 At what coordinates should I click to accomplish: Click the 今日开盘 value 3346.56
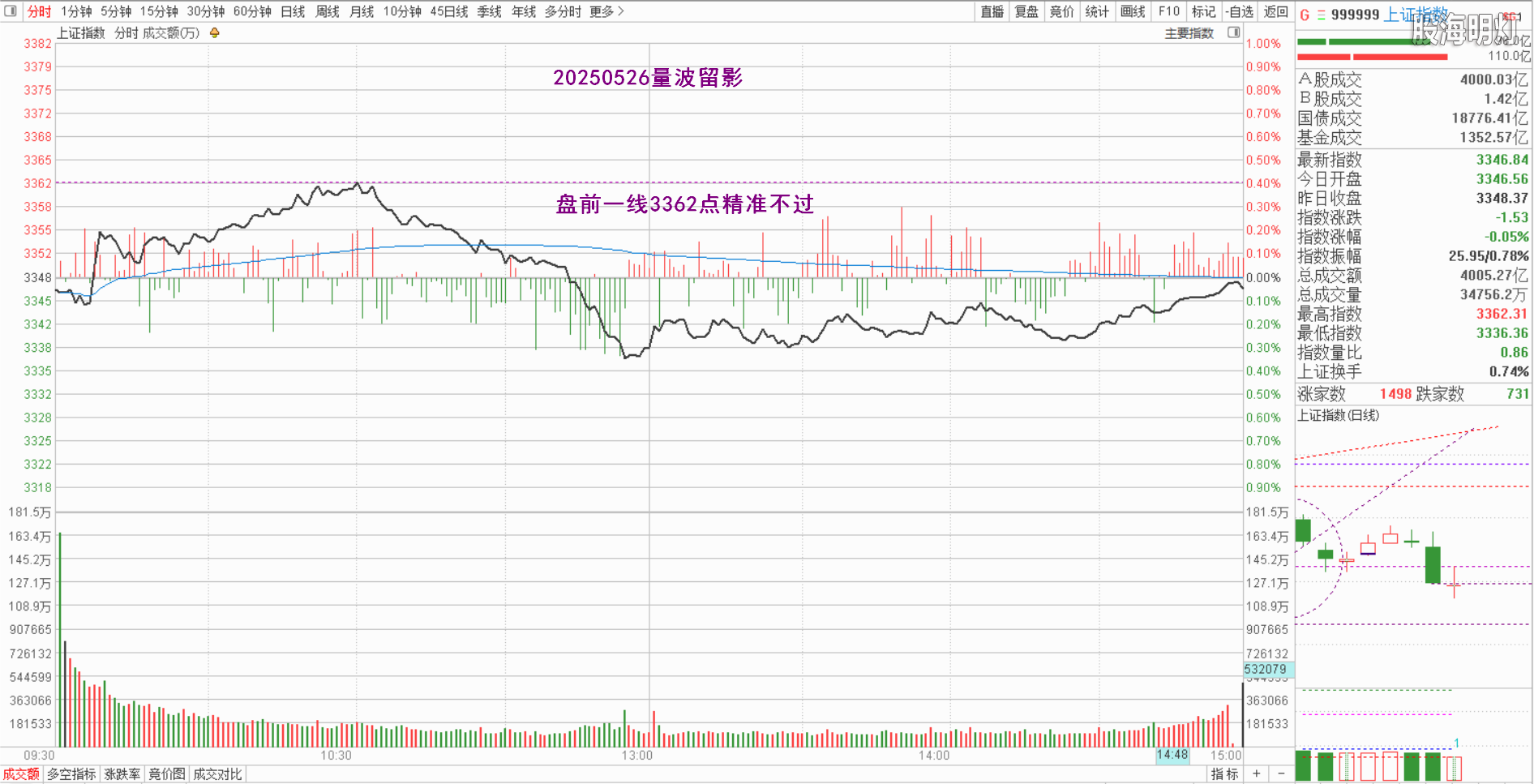point(1502,179)
